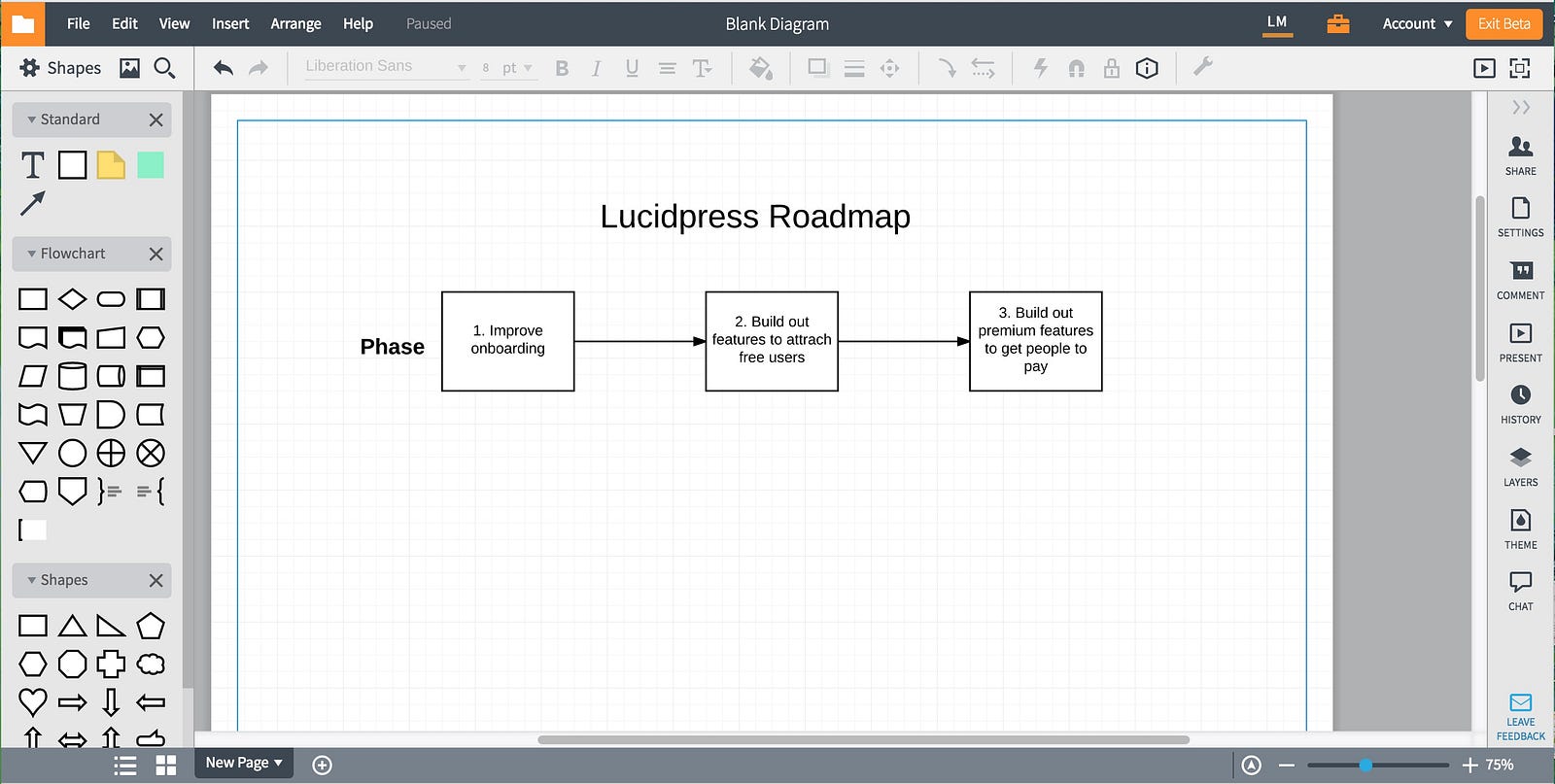The image size is (1555, 784).
Task: Collapse the right panel chevrons
Action: (1521, 107)
